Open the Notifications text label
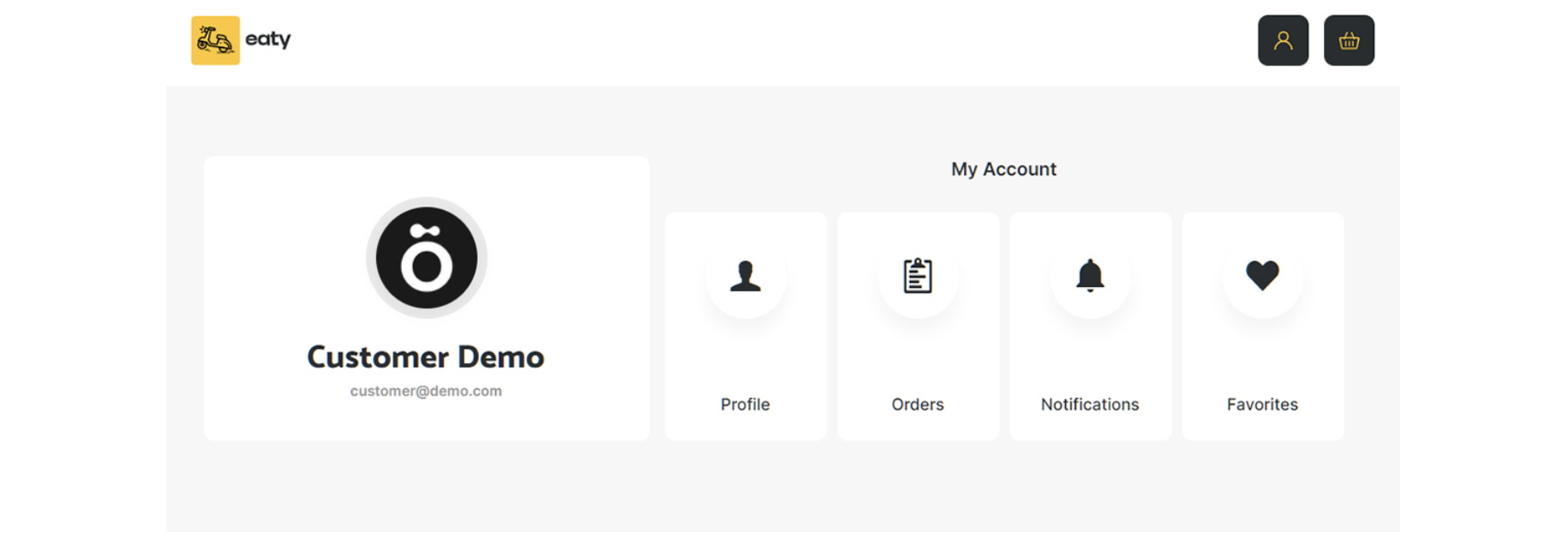 click(1090, 404)
